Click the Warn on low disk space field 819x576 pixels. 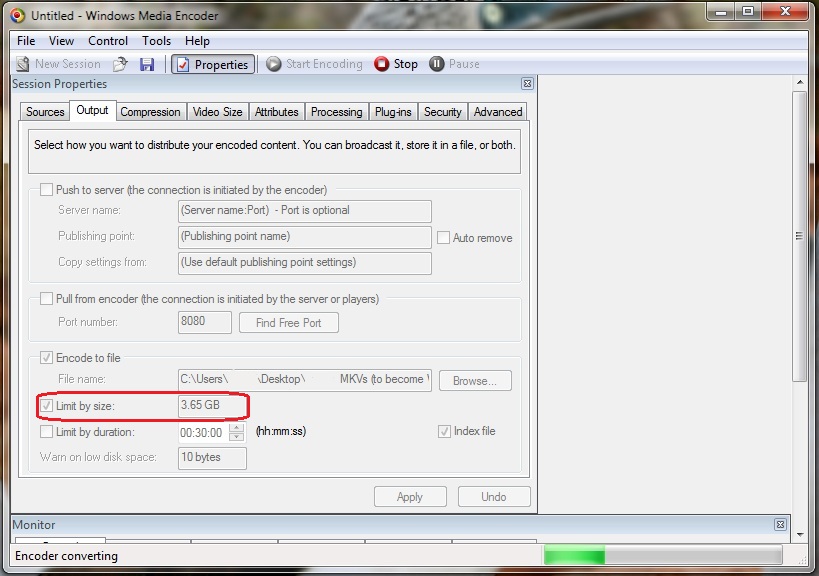coord(212,458)
